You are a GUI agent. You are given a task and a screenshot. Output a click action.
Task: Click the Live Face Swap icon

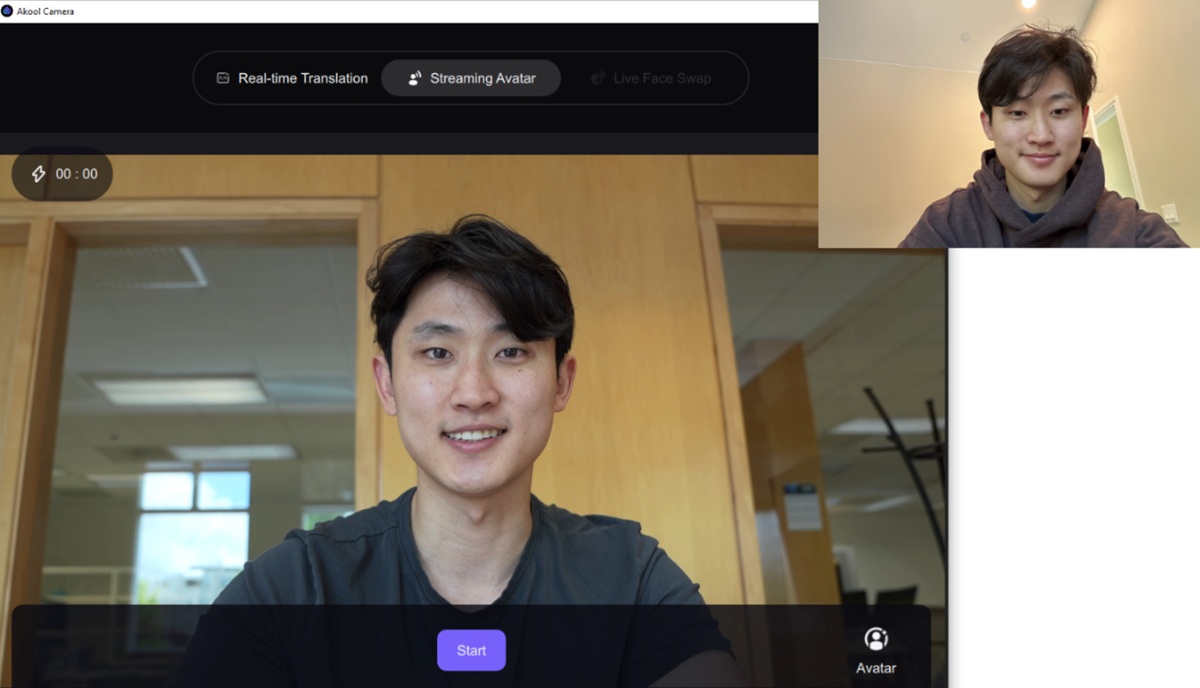point(598,78)
